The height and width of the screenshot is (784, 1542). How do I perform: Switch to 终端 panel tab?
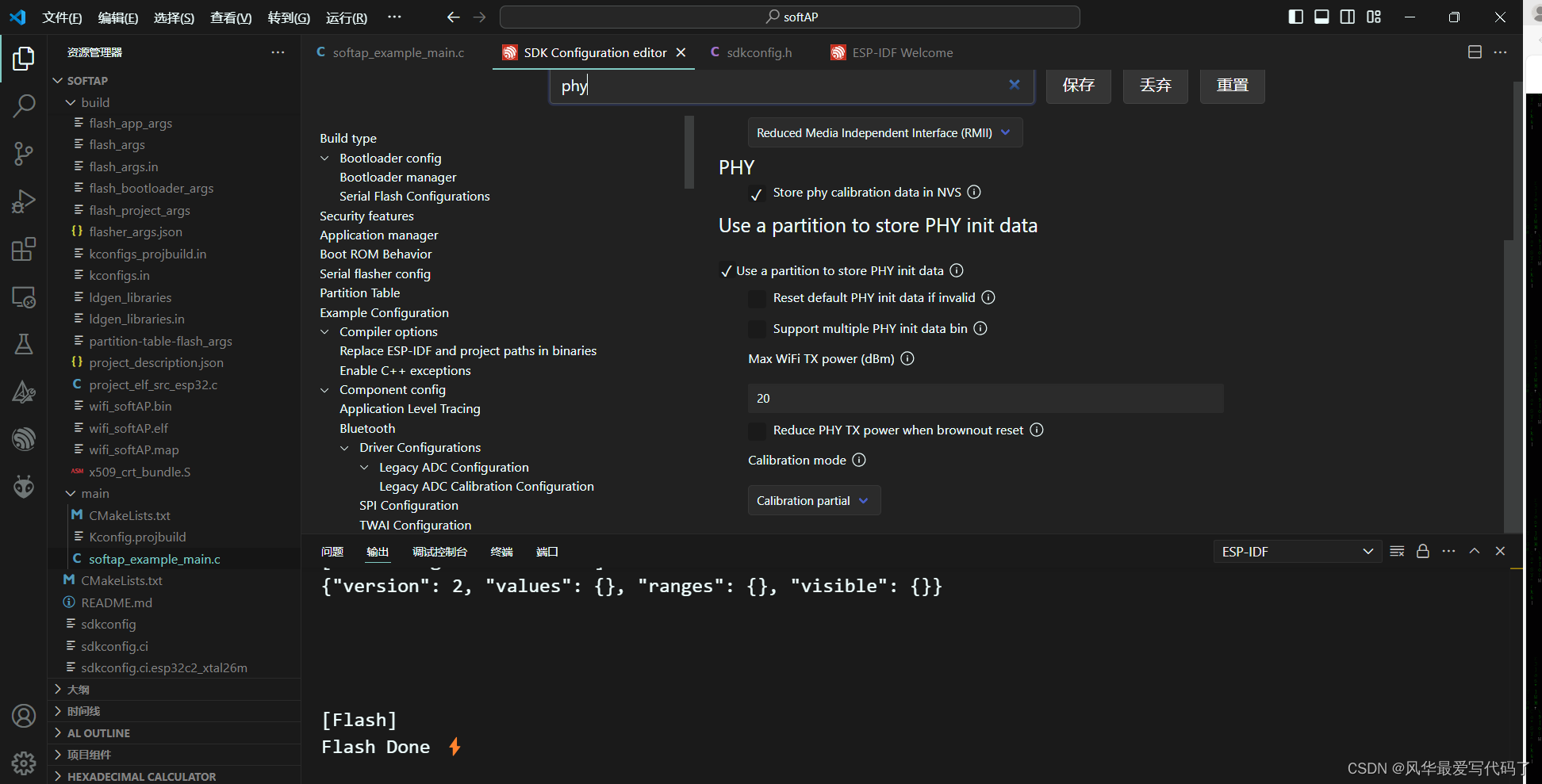501,552
